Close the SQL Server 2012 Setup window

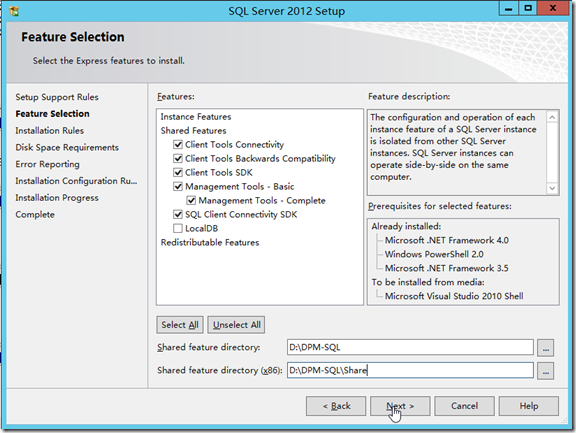tap(553, 8)
